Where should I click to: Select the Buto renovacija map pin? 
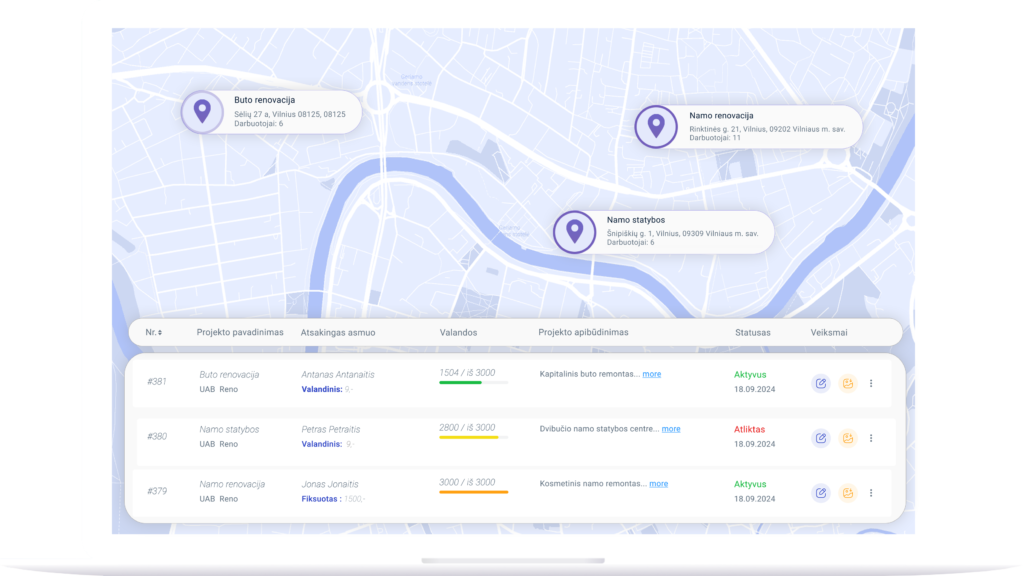tap(203, 111)
